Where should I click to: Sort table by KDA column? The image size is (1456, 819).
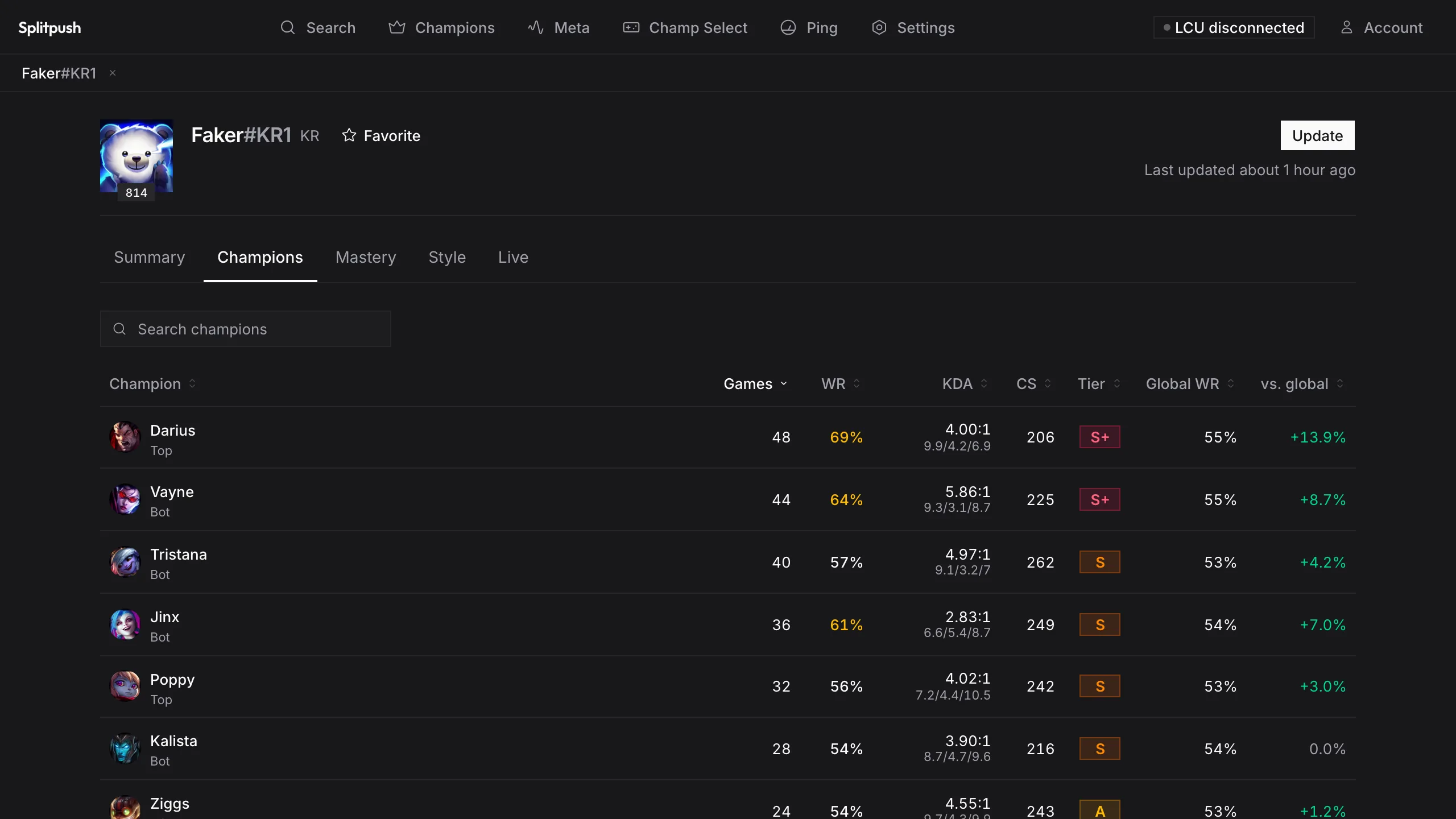[x=965, y=384]
